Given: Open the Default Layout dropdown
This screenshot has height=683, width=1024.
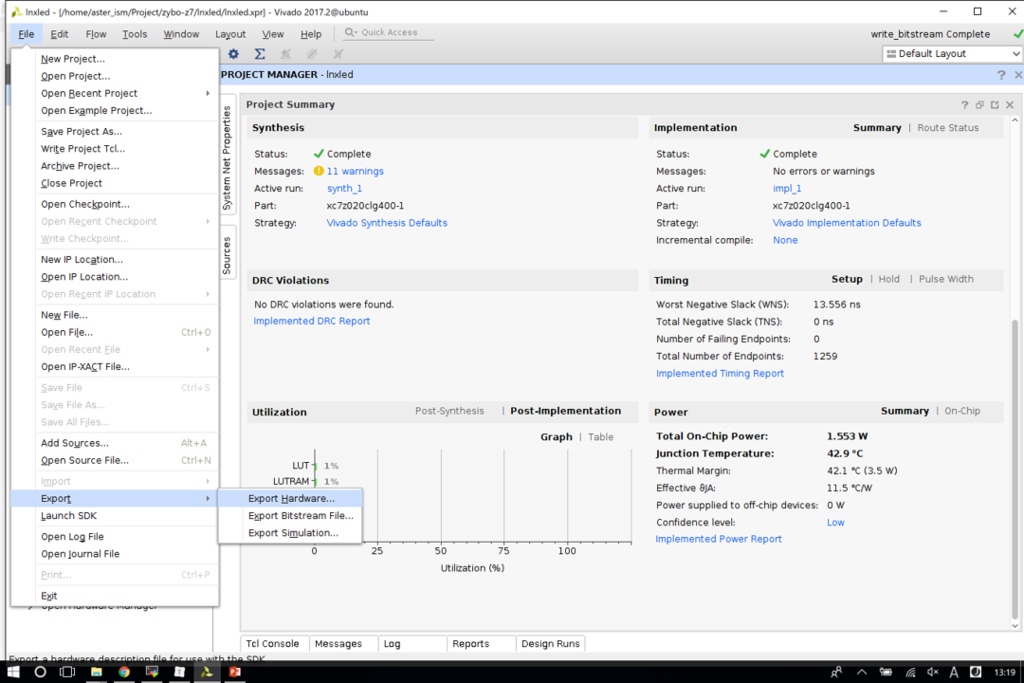Looking at the screenshot, I should coord(952,54).
